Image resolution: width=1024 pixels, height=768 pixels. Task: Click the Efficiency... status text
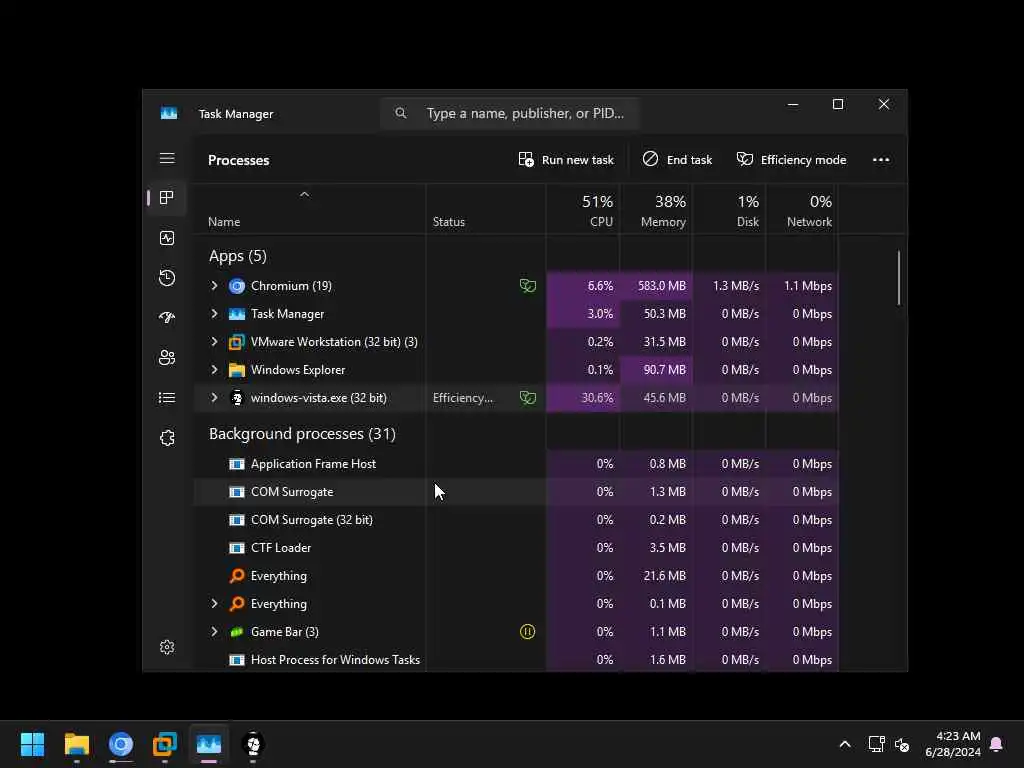(x=462, y=398)
